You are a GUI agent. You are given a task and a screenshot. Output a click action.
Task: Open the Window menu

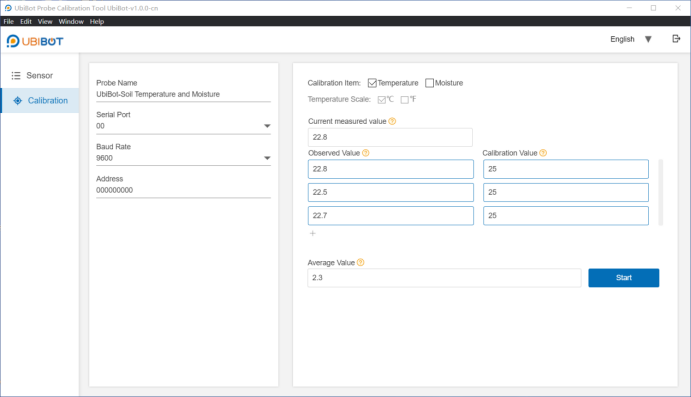[71, 22]
